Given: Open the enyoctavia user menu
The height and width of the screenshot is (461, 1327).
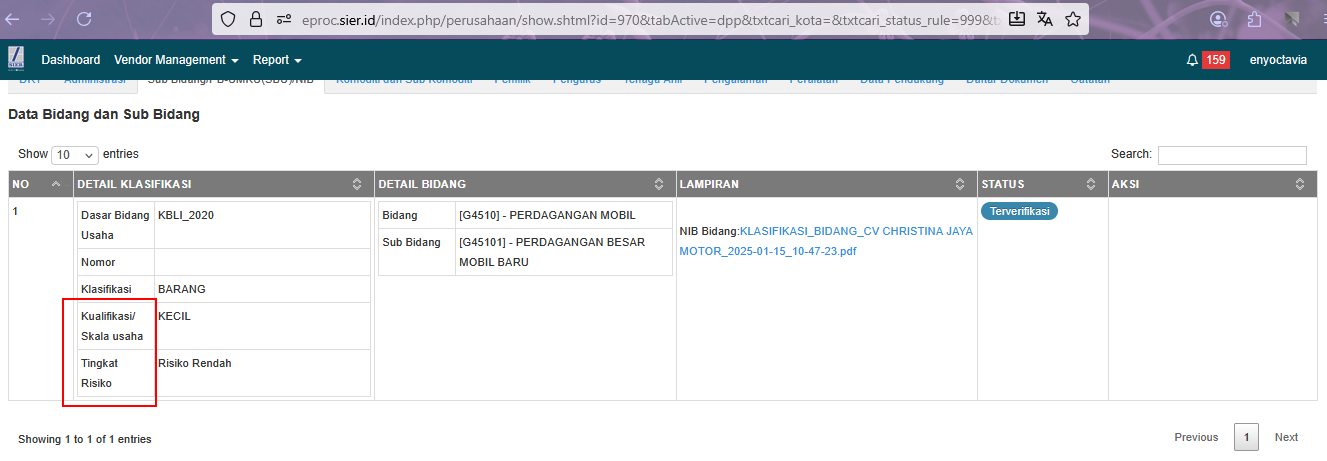Looking at the screenshot, I should click(x=1278, y=60).
